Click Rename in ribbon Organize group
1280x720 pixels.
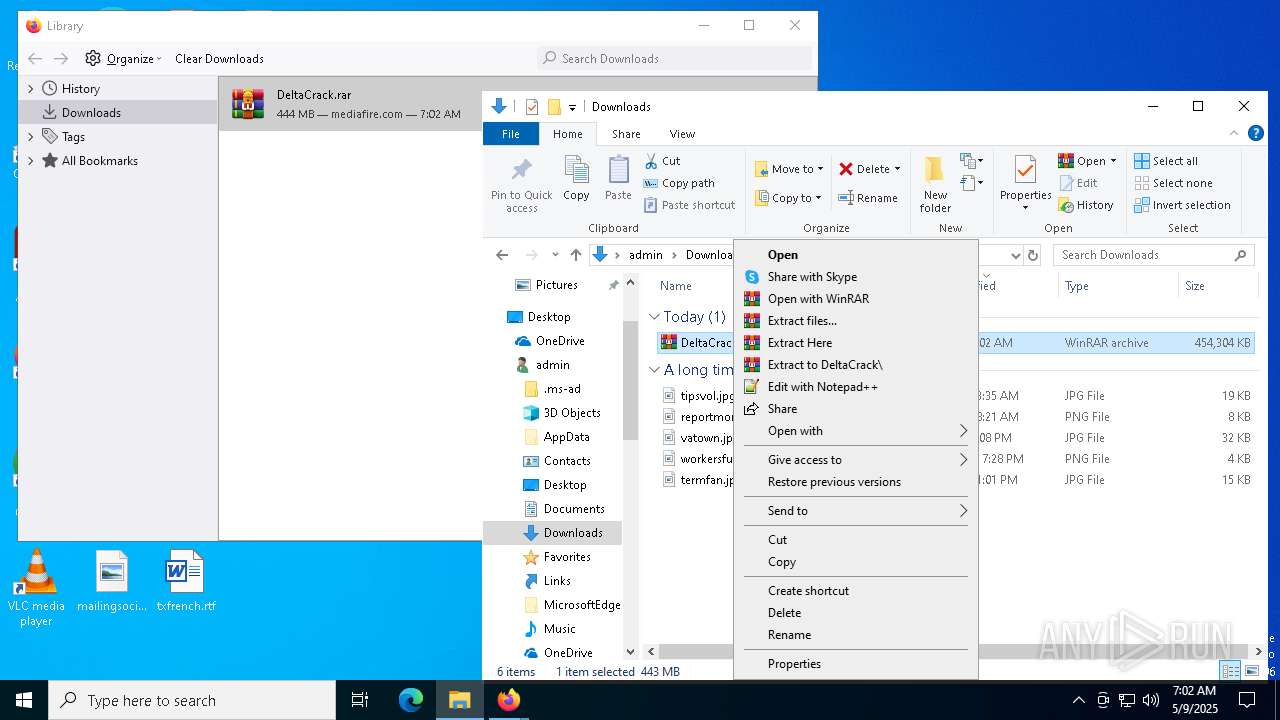point(868,198)
